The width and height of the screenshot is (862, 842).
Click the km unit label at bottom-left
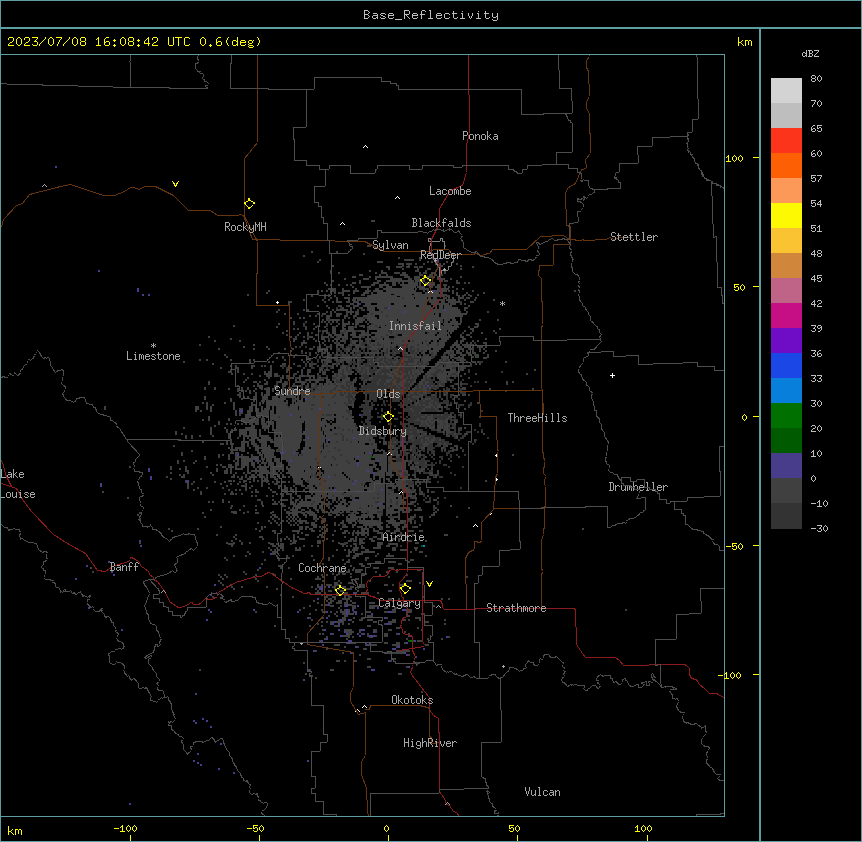coord(15,830)
